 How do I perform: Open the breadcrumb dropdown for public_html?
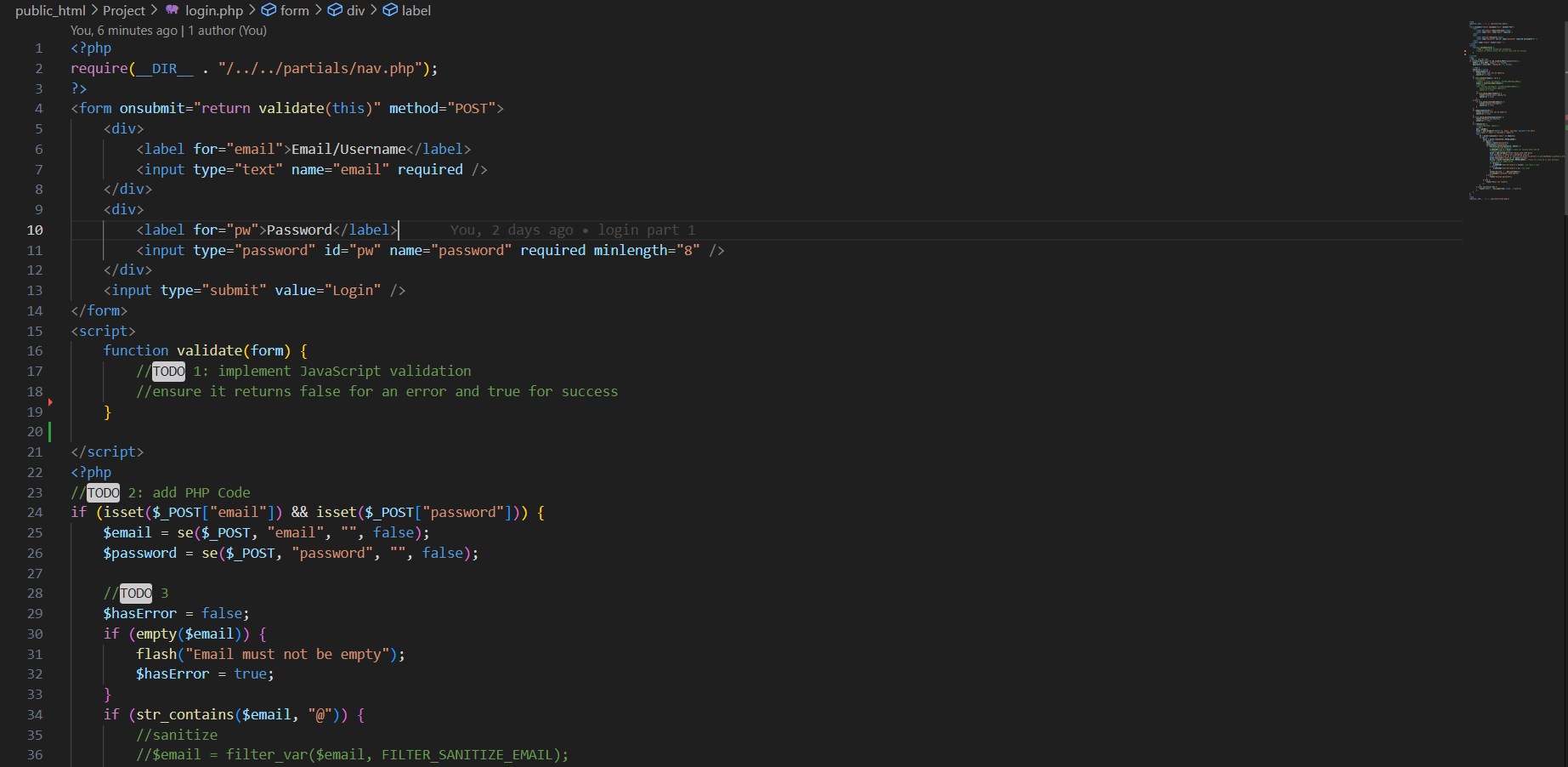(50, 10)
